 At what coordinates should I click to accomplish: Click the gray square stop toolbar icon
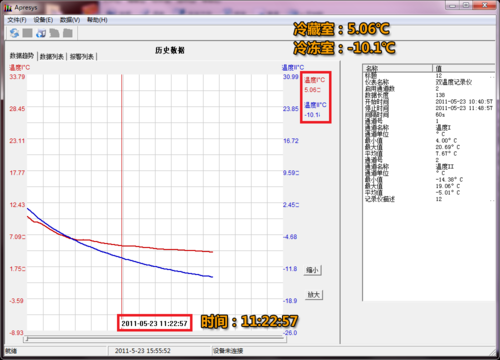27,33
